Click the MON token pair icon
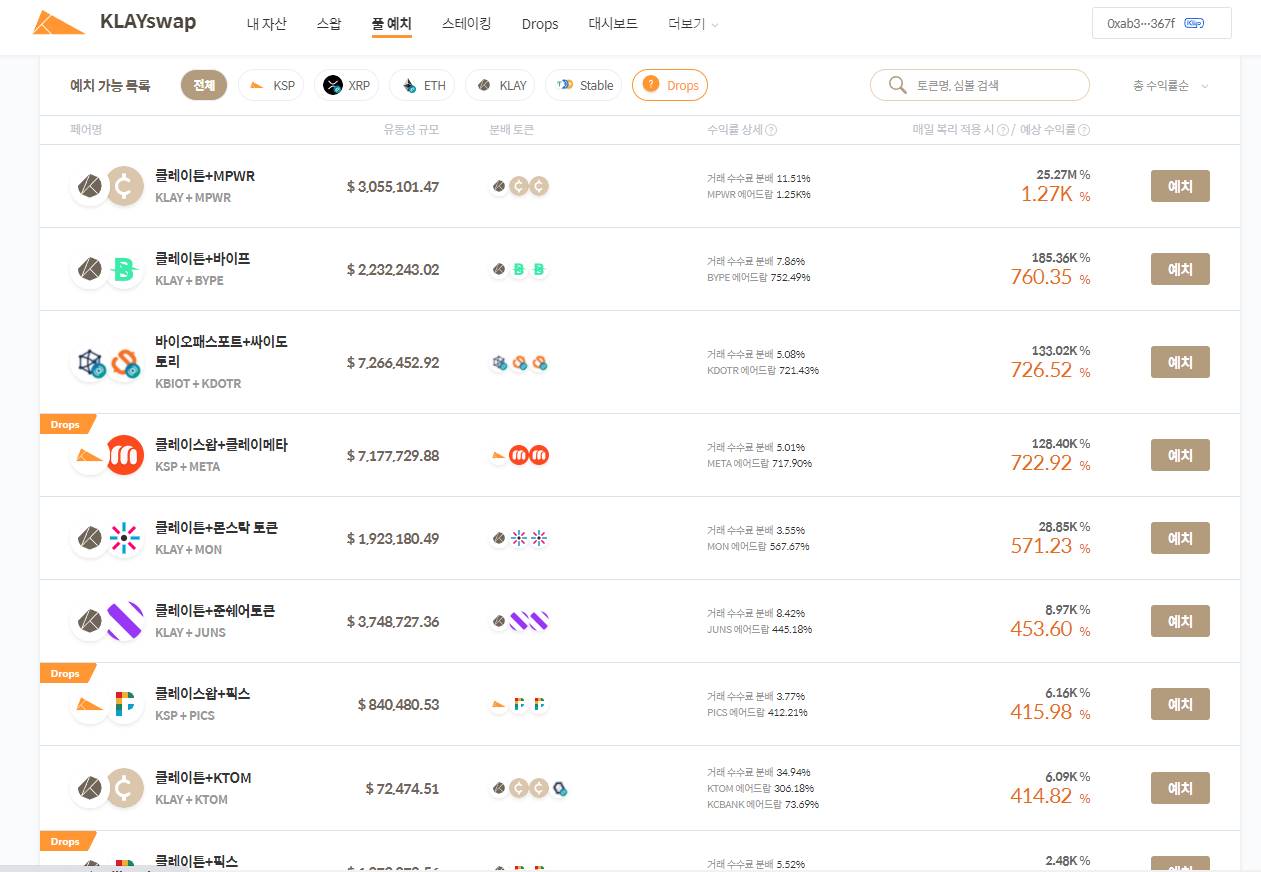The height and width of the screenshot is (872, 1261). [x=125, y=538]
